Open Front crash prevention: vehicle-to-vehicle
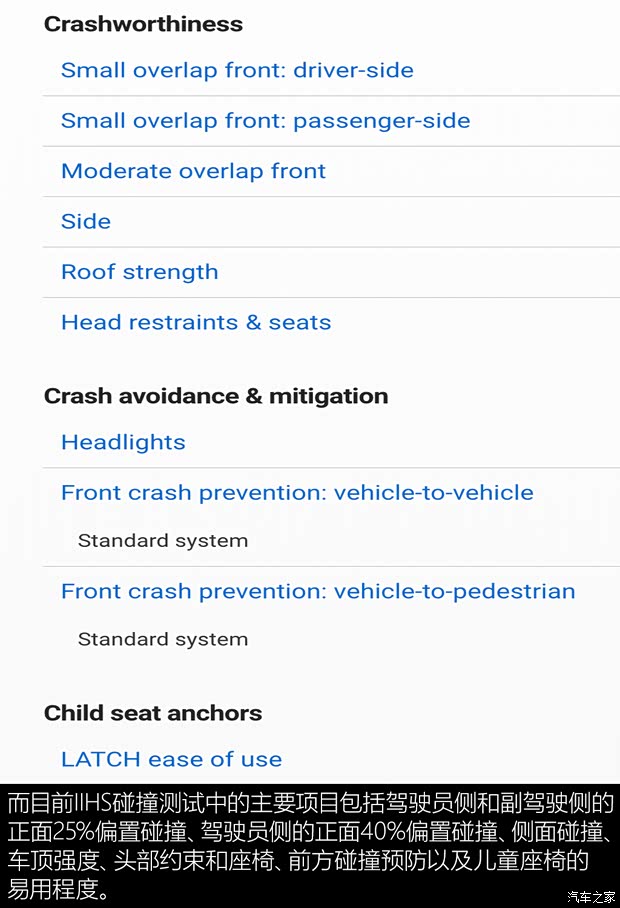The height and width of the screenshot is (908, 620). coord(297,492)
